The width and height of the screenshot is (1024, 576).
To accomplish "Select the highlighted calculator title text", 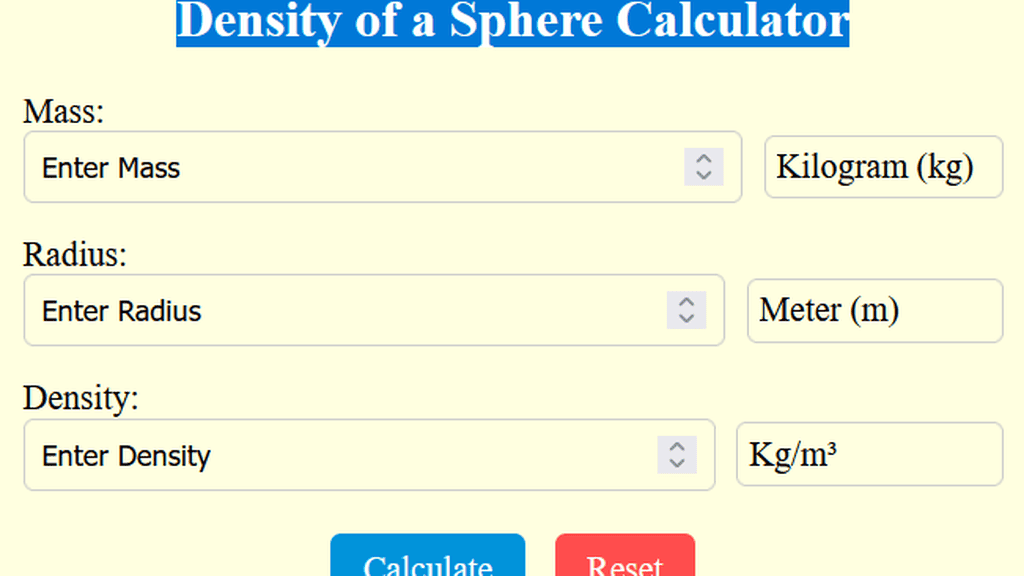I will (x=512, y=24).
